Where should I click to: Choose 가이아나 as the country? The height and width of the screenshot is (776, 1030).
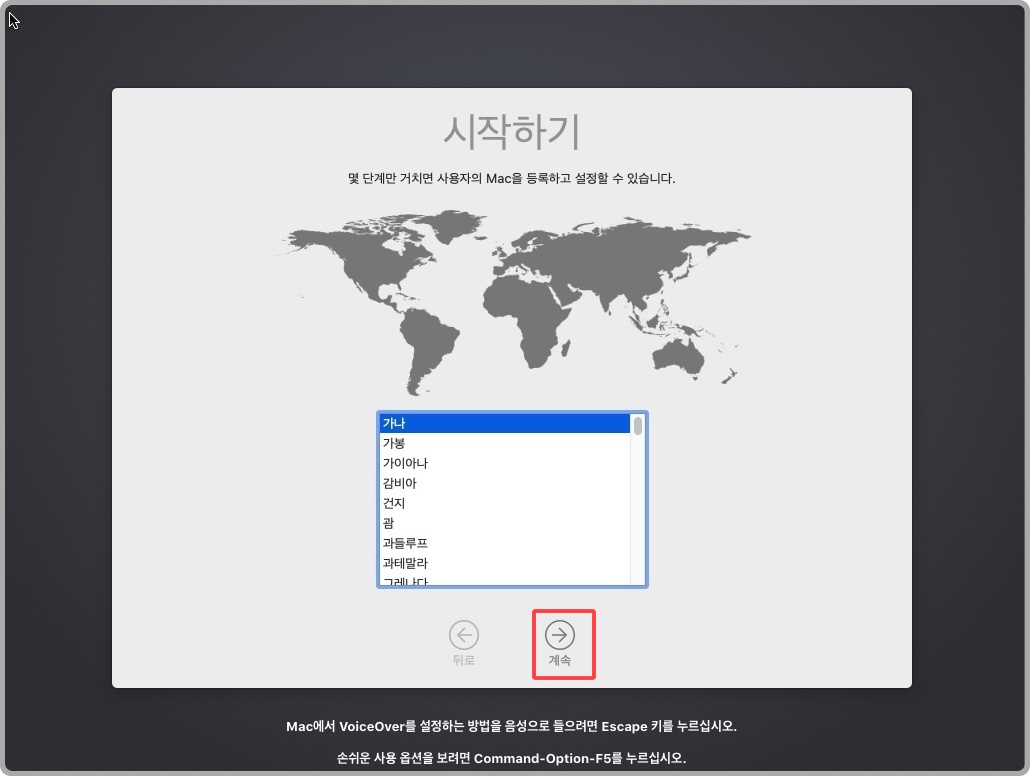point(450,463)
